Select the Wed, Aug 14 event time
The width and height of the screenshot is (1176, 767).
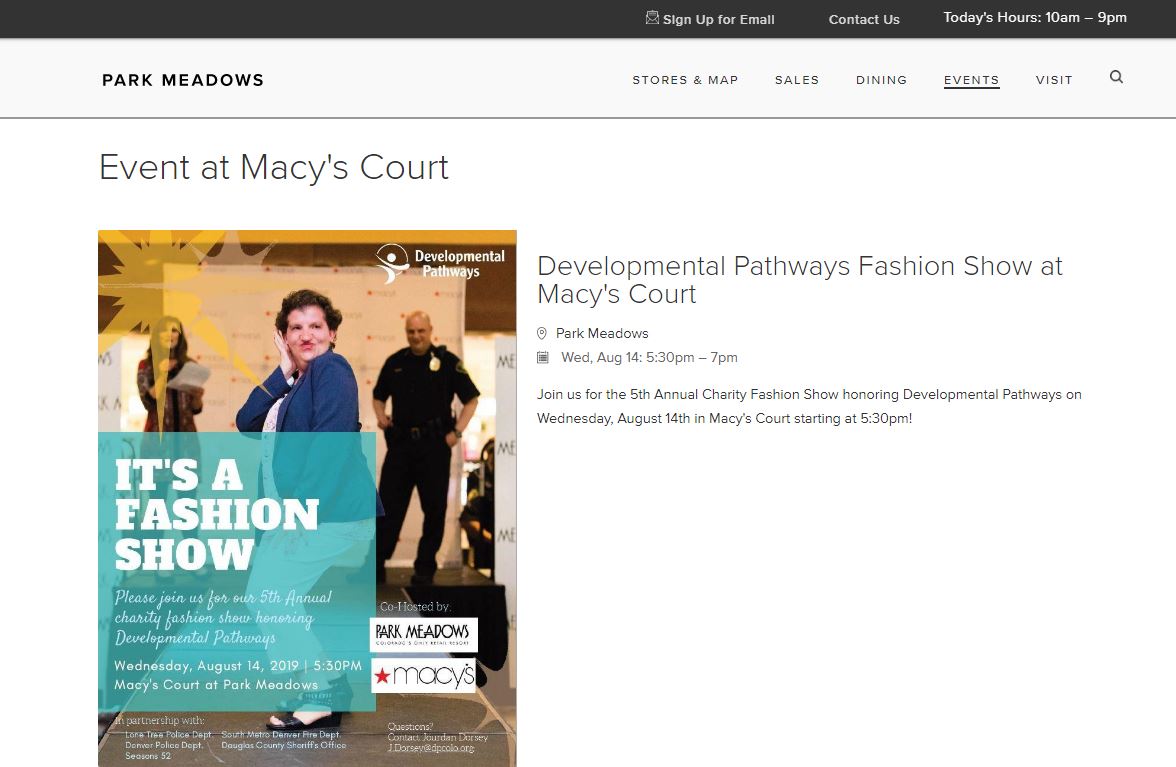[649, 358]
